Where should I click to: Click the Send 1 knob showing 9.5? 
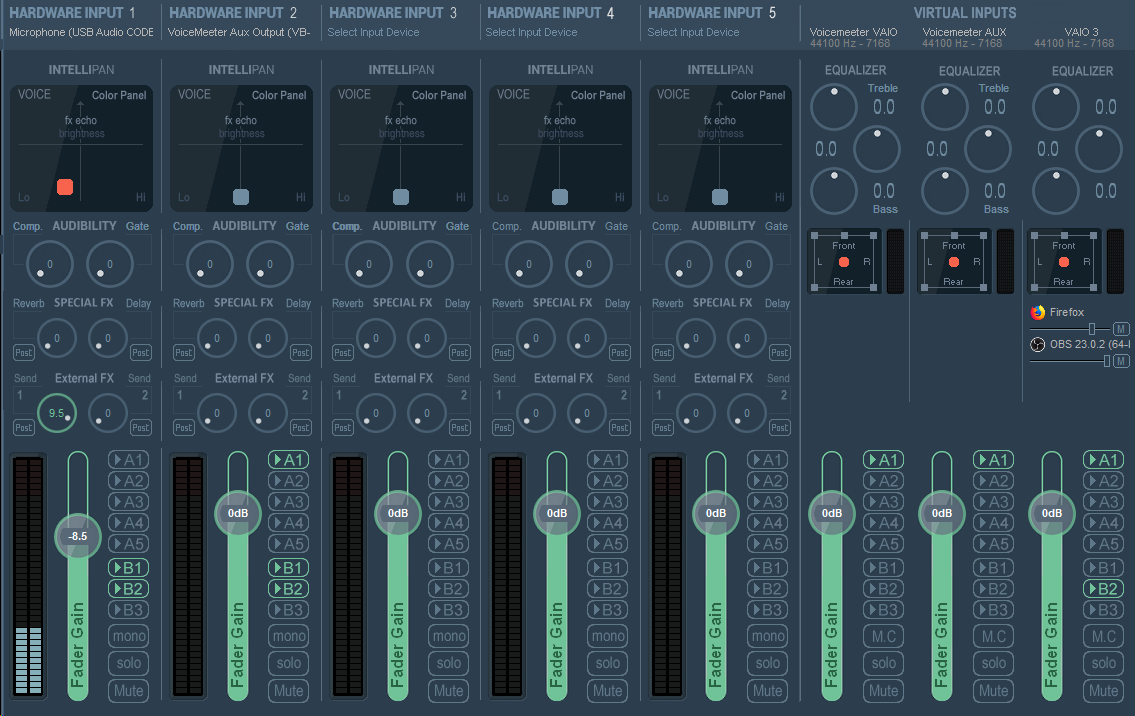click(56, 413)
